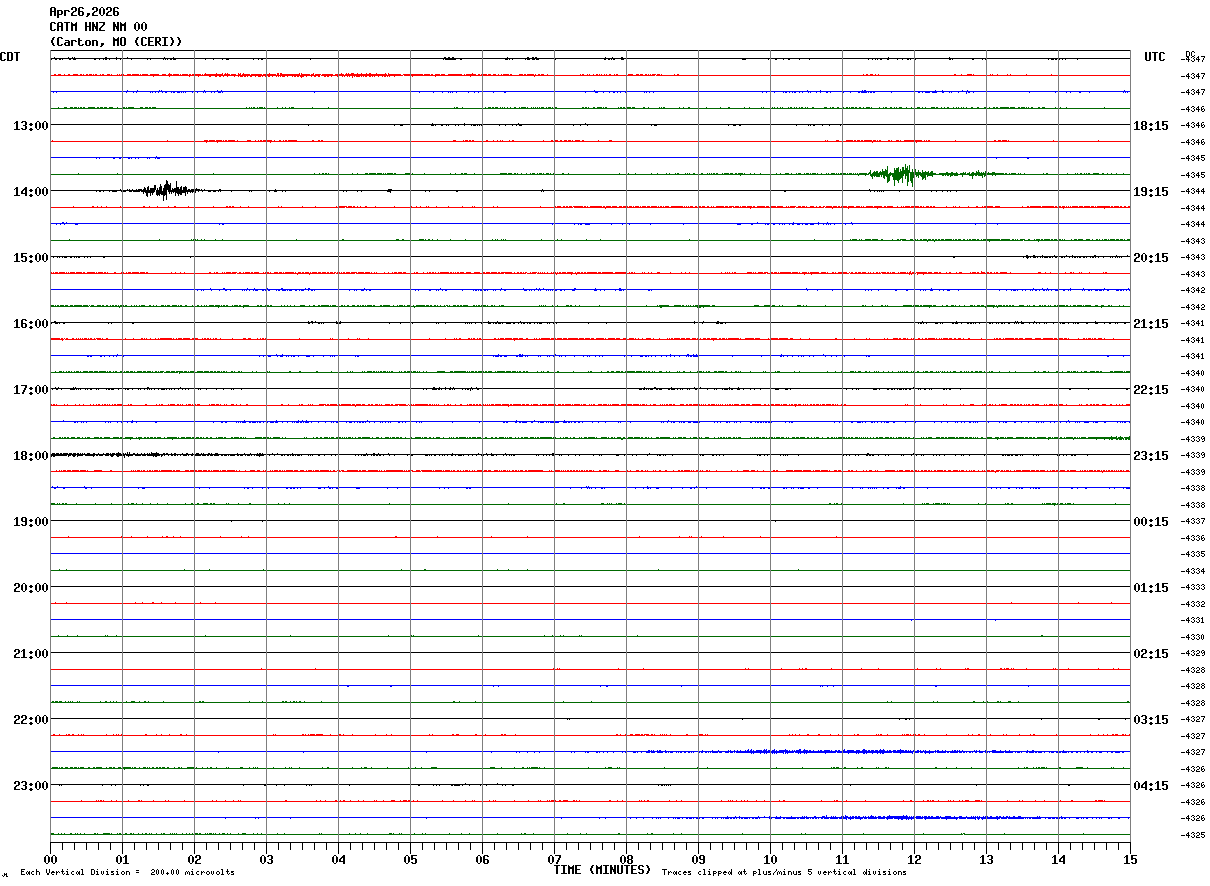Viewport: 1210px width, 886px height.
Task: Click the 21:15 UTC time label
Action: pyautogui.click(x=1151, y=323)
